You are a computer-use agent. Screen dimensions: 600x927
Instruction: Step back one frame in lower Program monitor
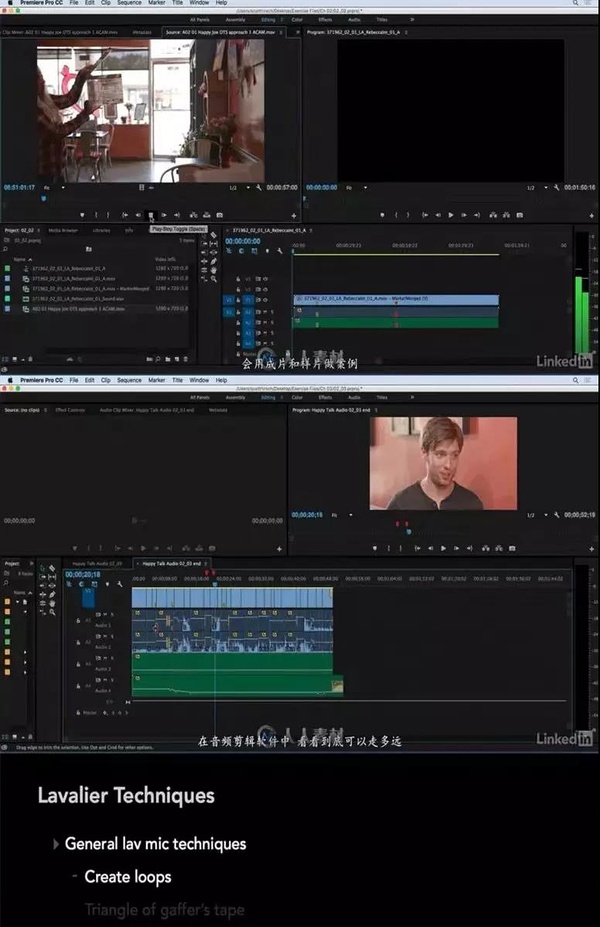(x=430, y=549)
